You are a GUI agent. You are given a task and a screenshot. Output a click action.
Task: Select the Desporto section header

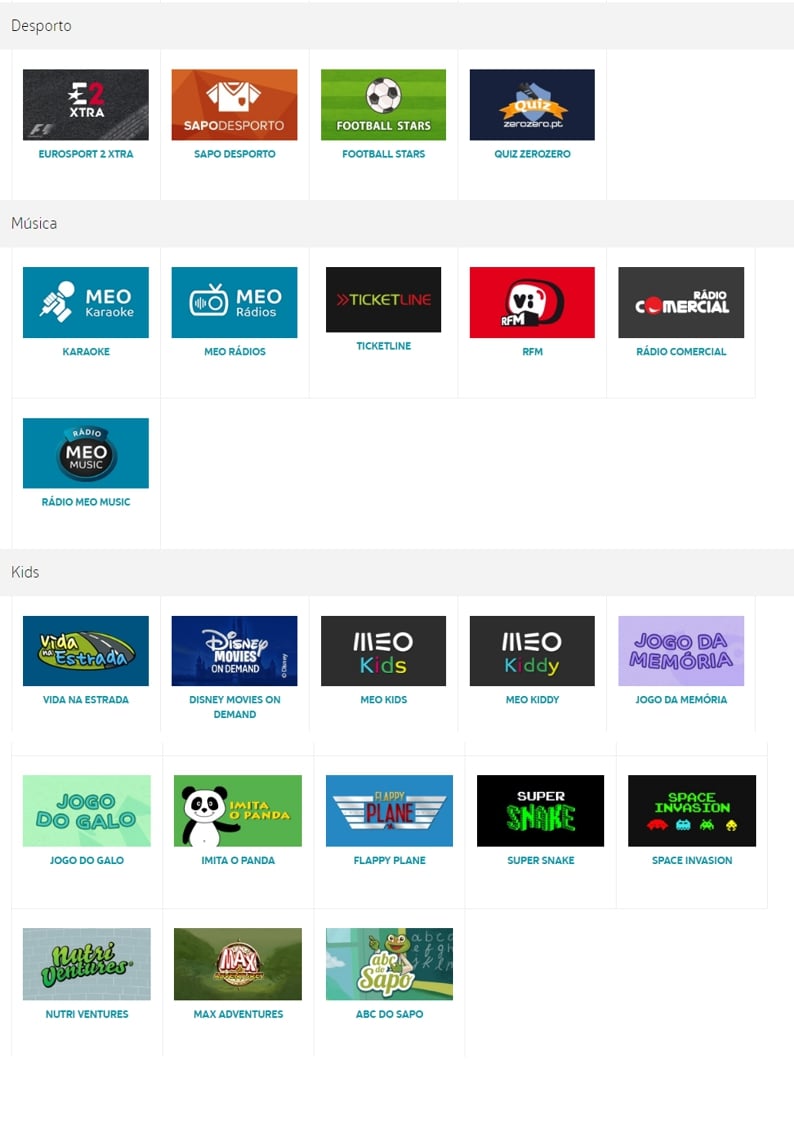click(397, 26)
